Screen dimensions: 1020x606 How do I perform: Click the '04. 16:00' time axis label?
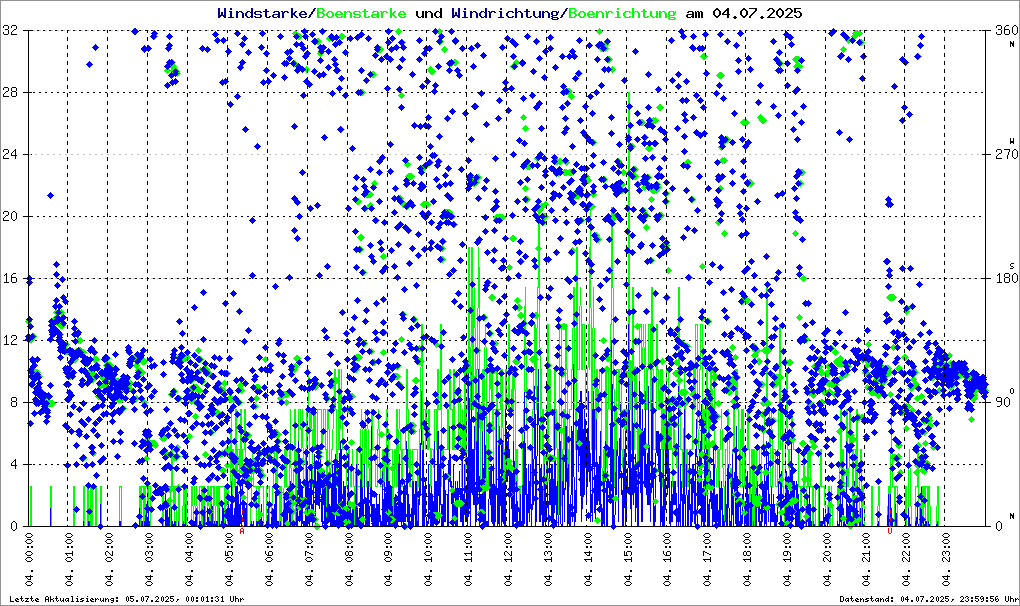pyautogui.click(x=667, y=559)
